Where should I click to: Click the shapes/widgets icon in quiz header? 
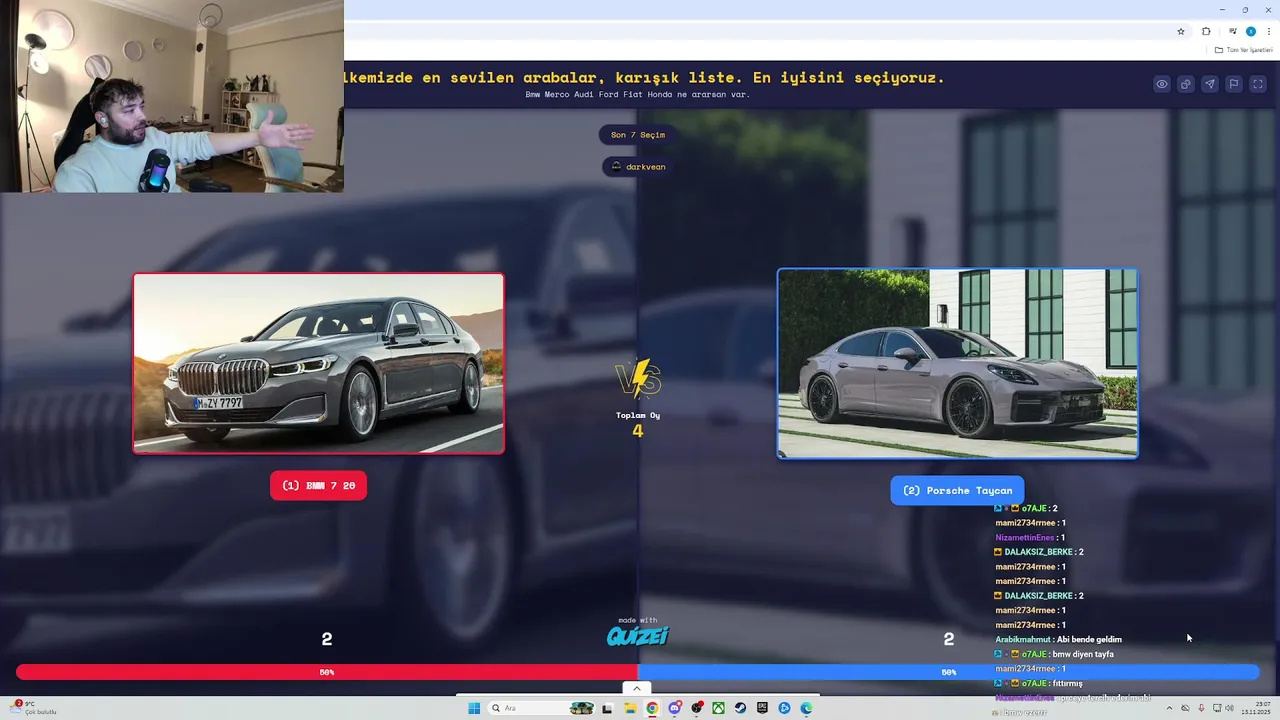coord(1186,84)
